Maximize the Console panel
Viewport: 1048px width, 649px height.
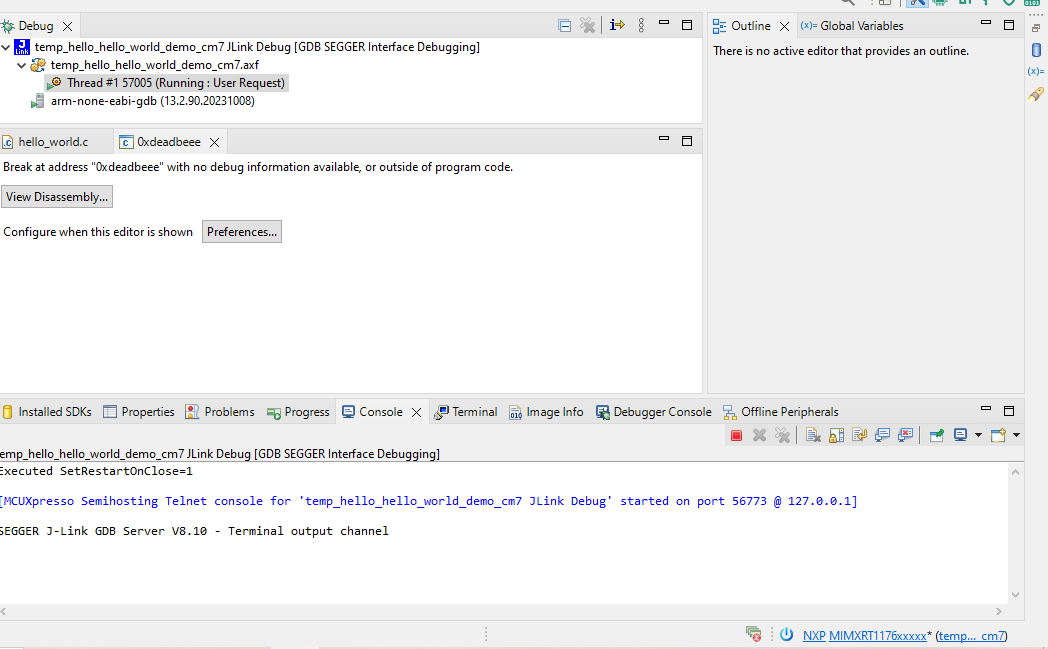(1009, 410)
